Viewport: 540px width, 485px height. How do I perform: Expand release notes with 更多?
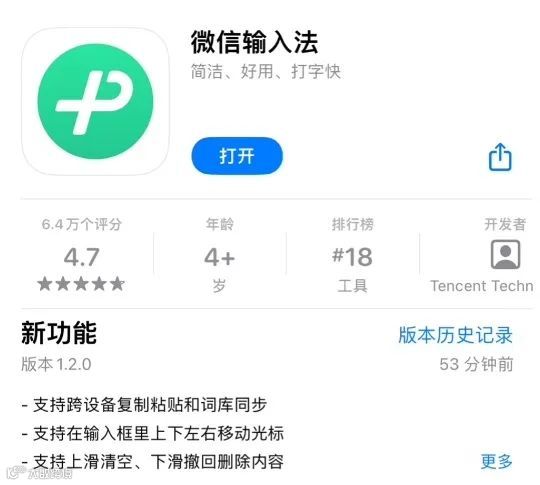(x=496, y=461)
